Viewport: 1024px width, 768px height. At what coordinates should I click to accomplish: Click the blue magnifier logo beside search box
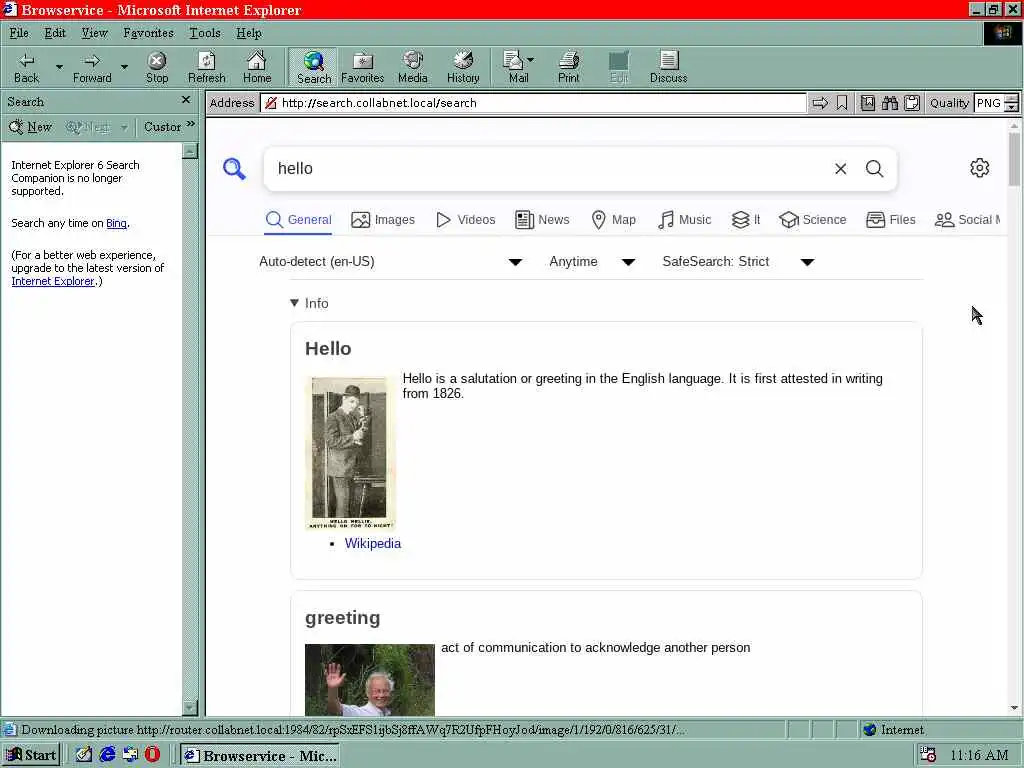[234, 168]
